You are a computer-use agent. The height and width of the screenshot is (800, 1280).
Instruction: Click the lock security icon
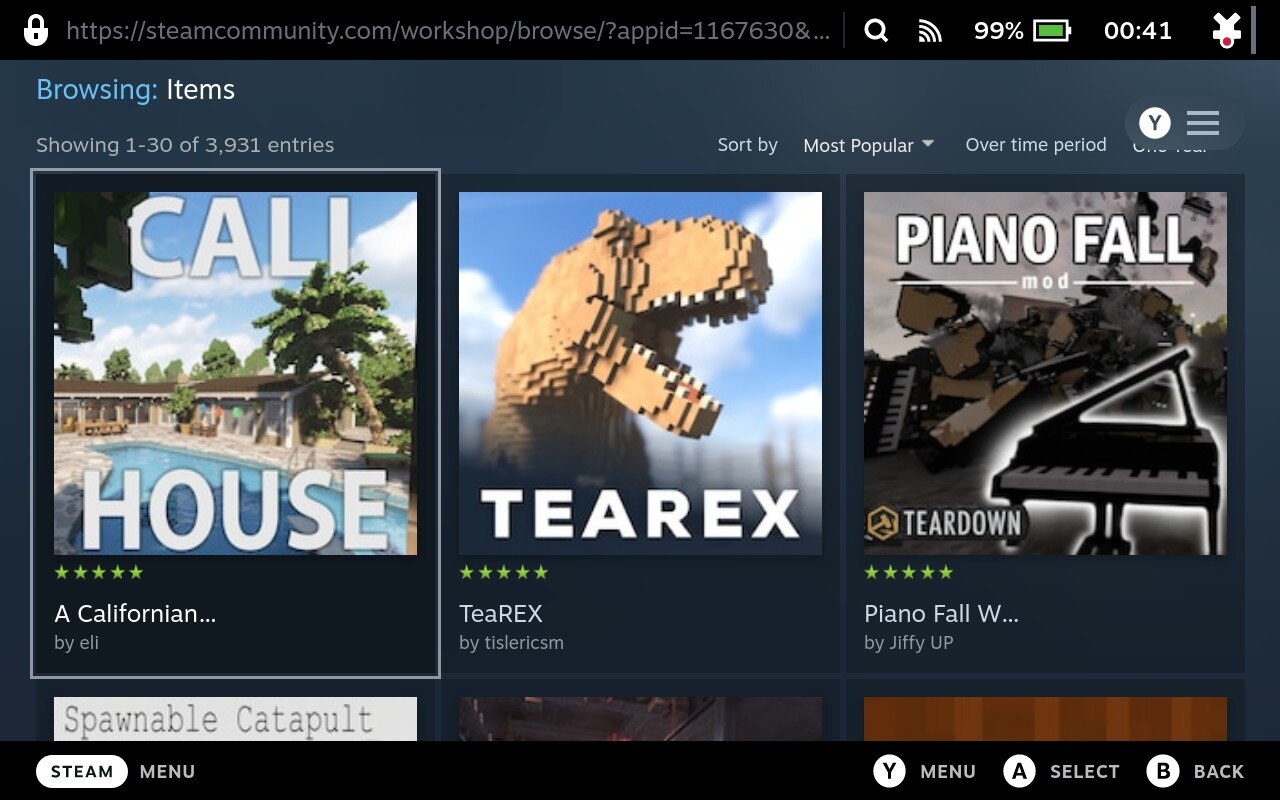(36, 30)
